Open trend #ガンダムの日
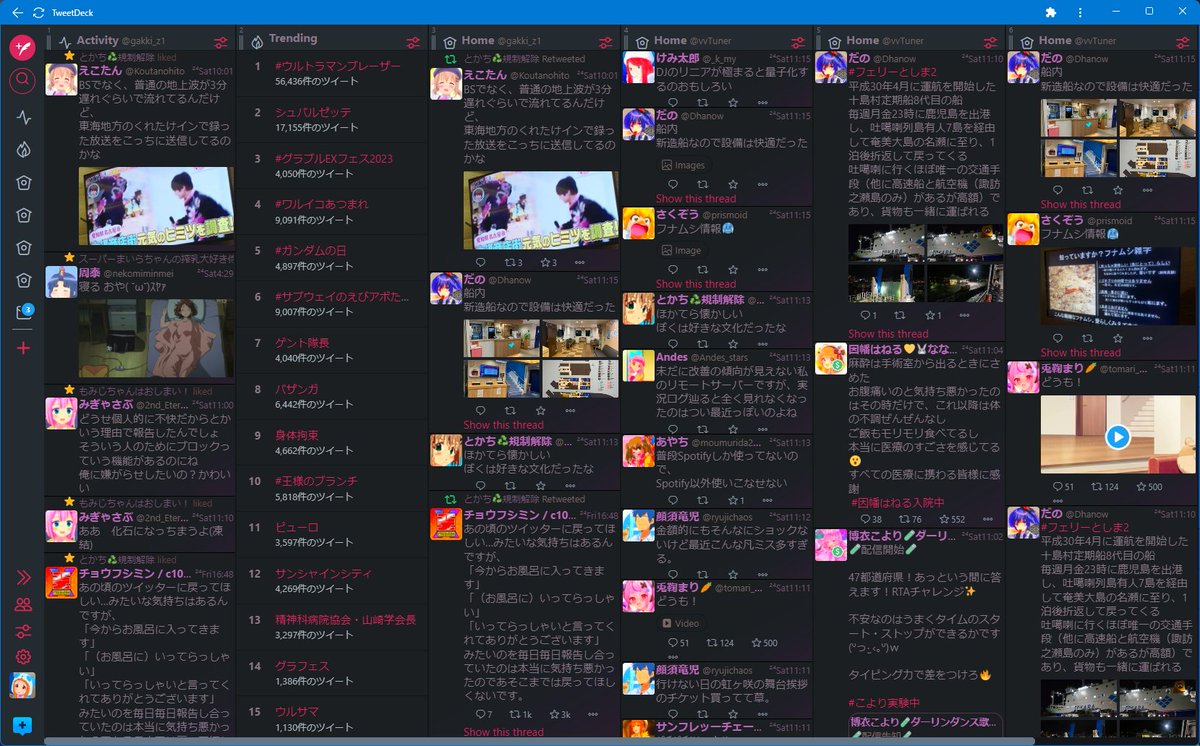This screenshot has height=746, width=1200. point(310,251)
